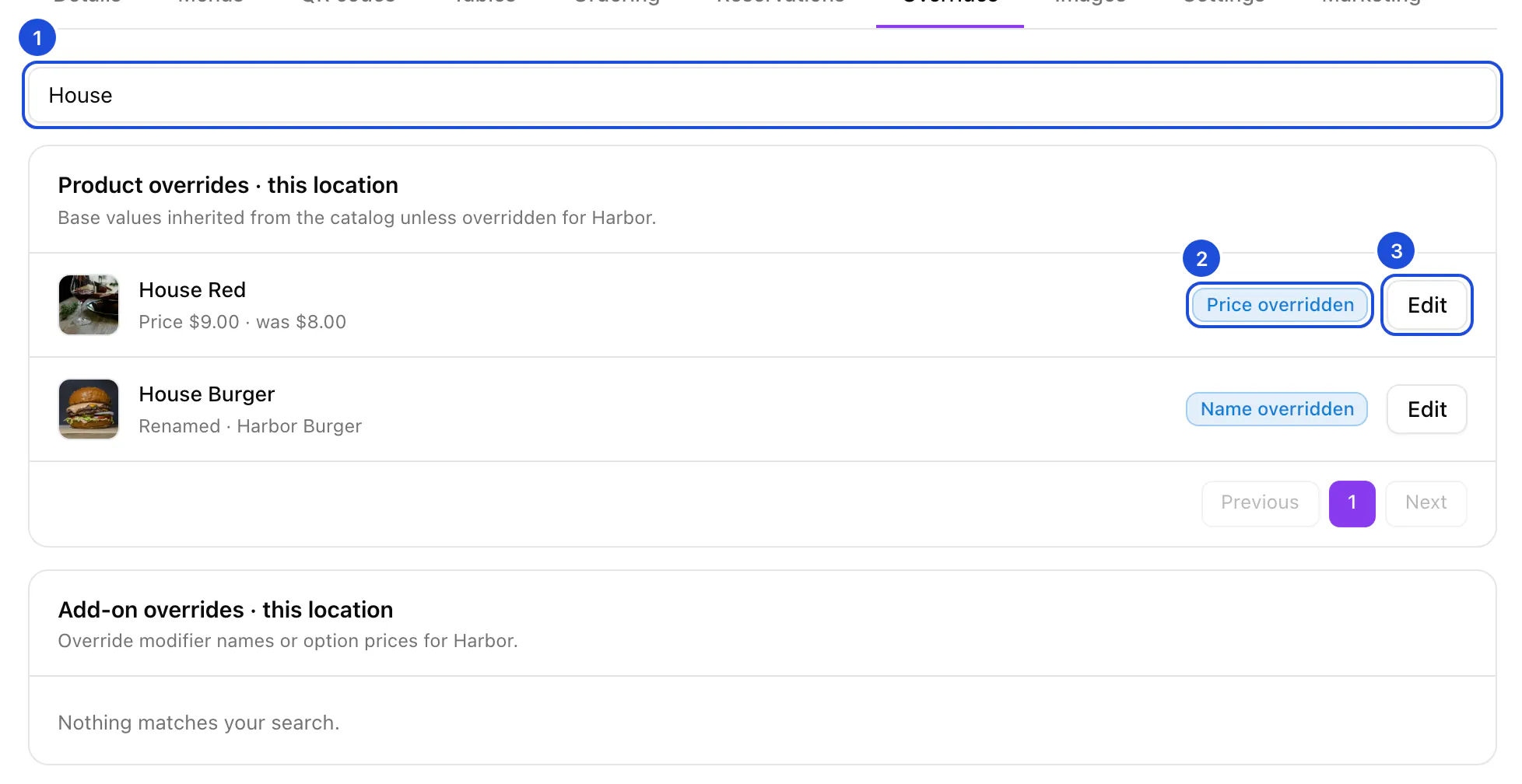1522x784 pixels.
Task: Edit the House Burger override
Action: pos(1426,409)
